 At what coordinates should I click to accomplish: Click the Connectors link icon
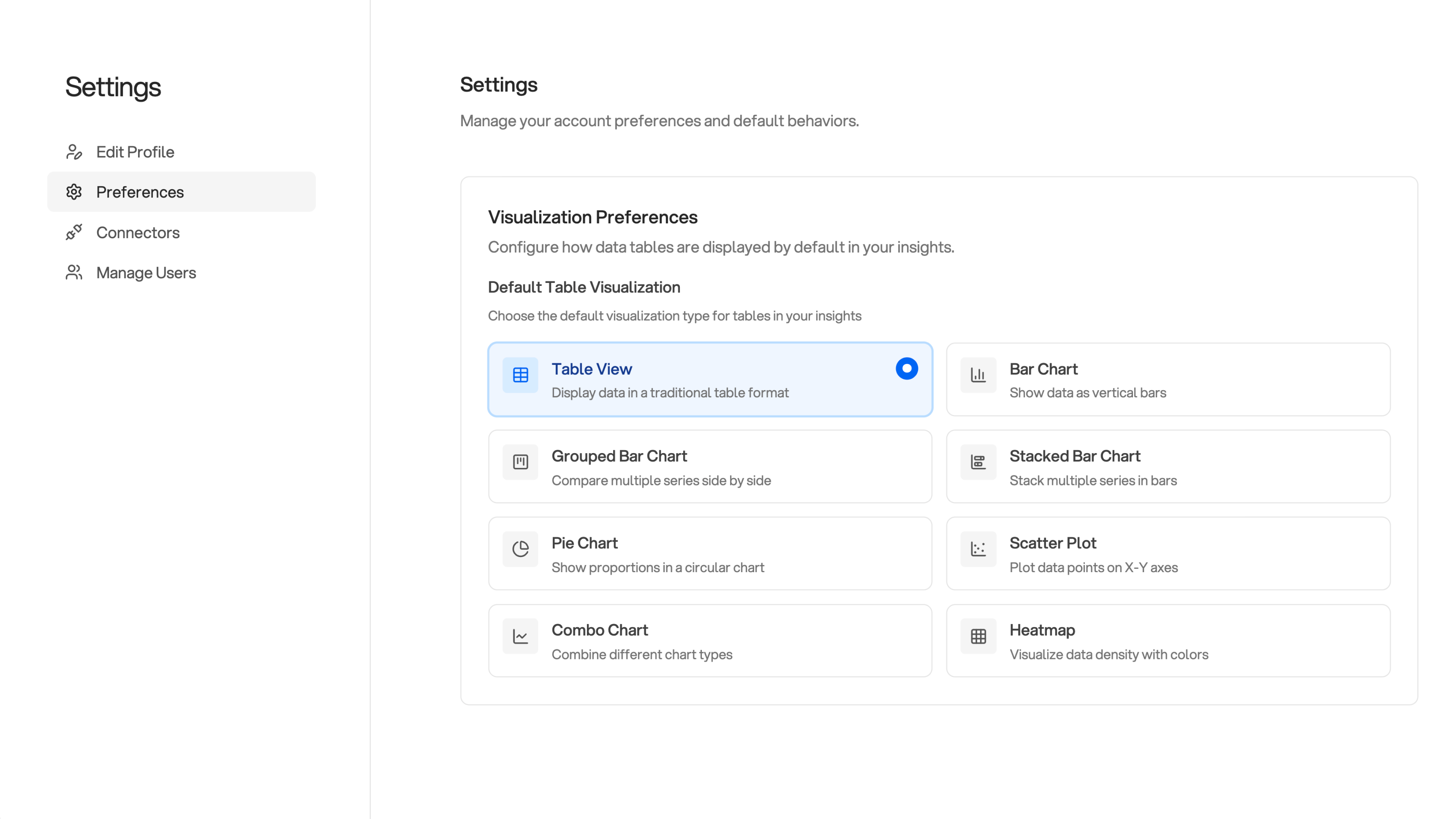[74, 232]
